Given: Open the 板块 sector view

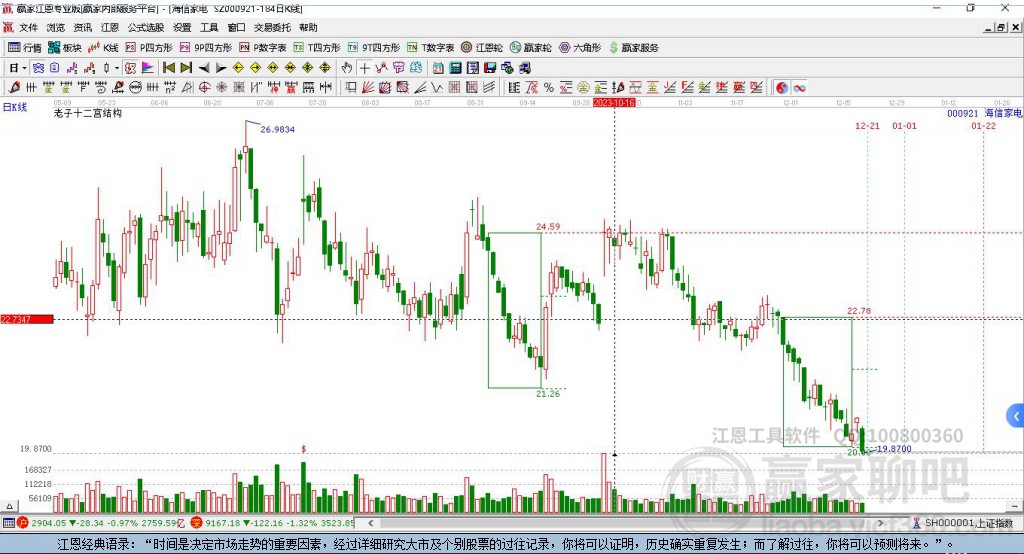Looking at the screenshot, I should 65,48.
